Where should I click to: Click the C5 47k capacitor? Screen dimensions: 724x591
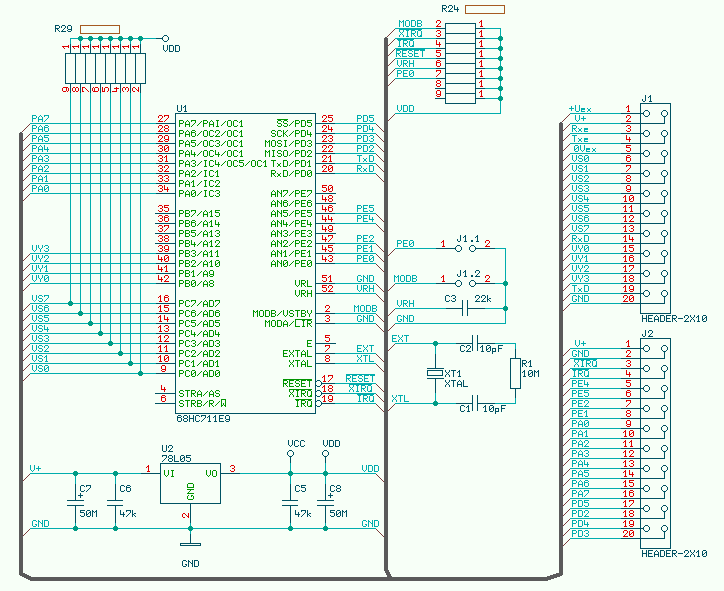coord(290,499)
